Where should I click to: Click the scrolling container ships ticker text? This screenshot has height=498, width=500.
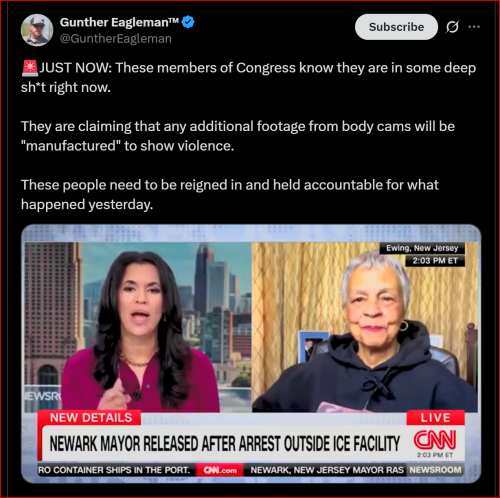pyautogui.click(x=114, y=470)
